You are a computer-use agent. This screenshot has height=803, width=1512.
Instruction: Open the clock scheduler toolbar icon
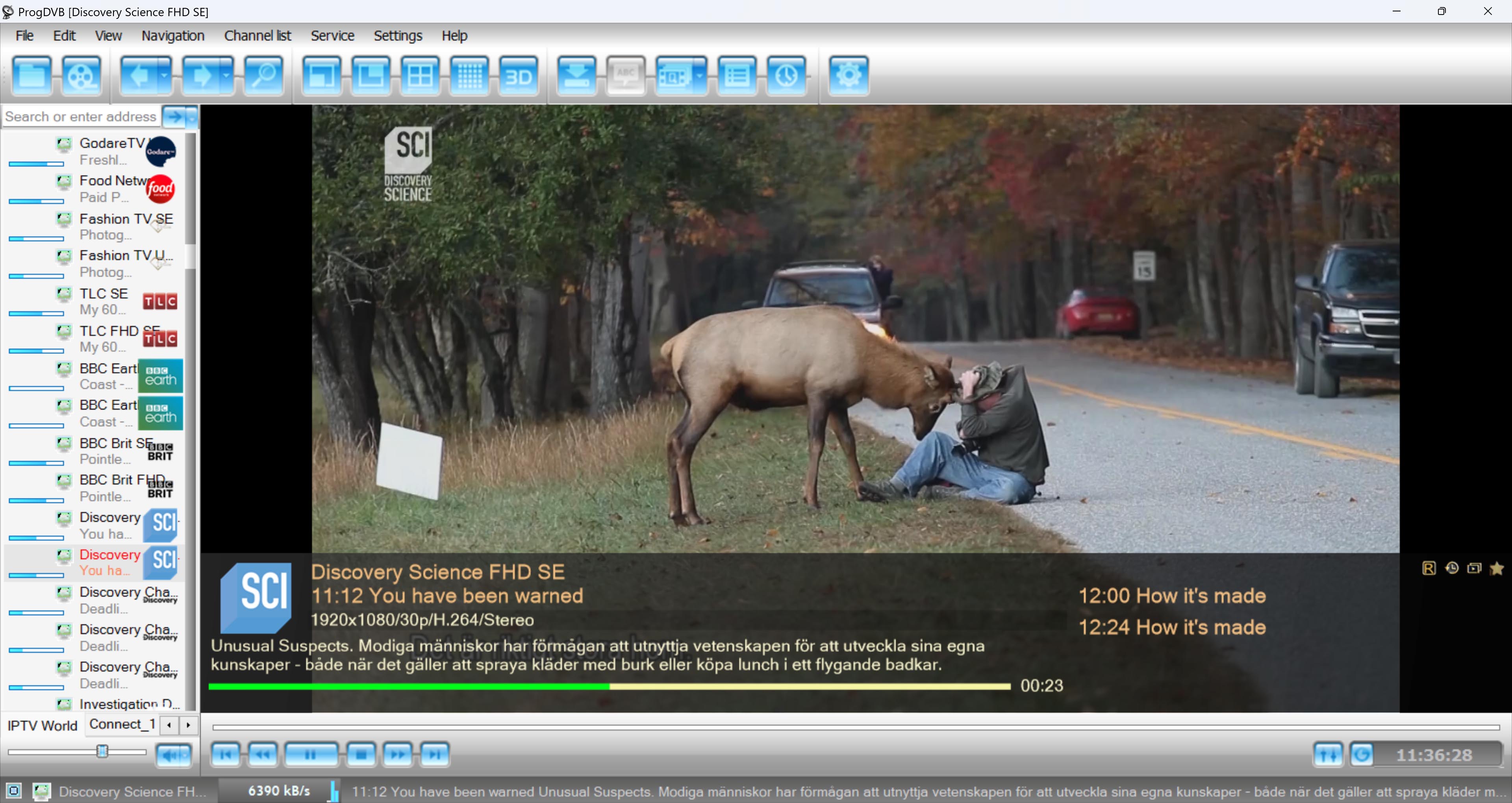pos(786,75)
